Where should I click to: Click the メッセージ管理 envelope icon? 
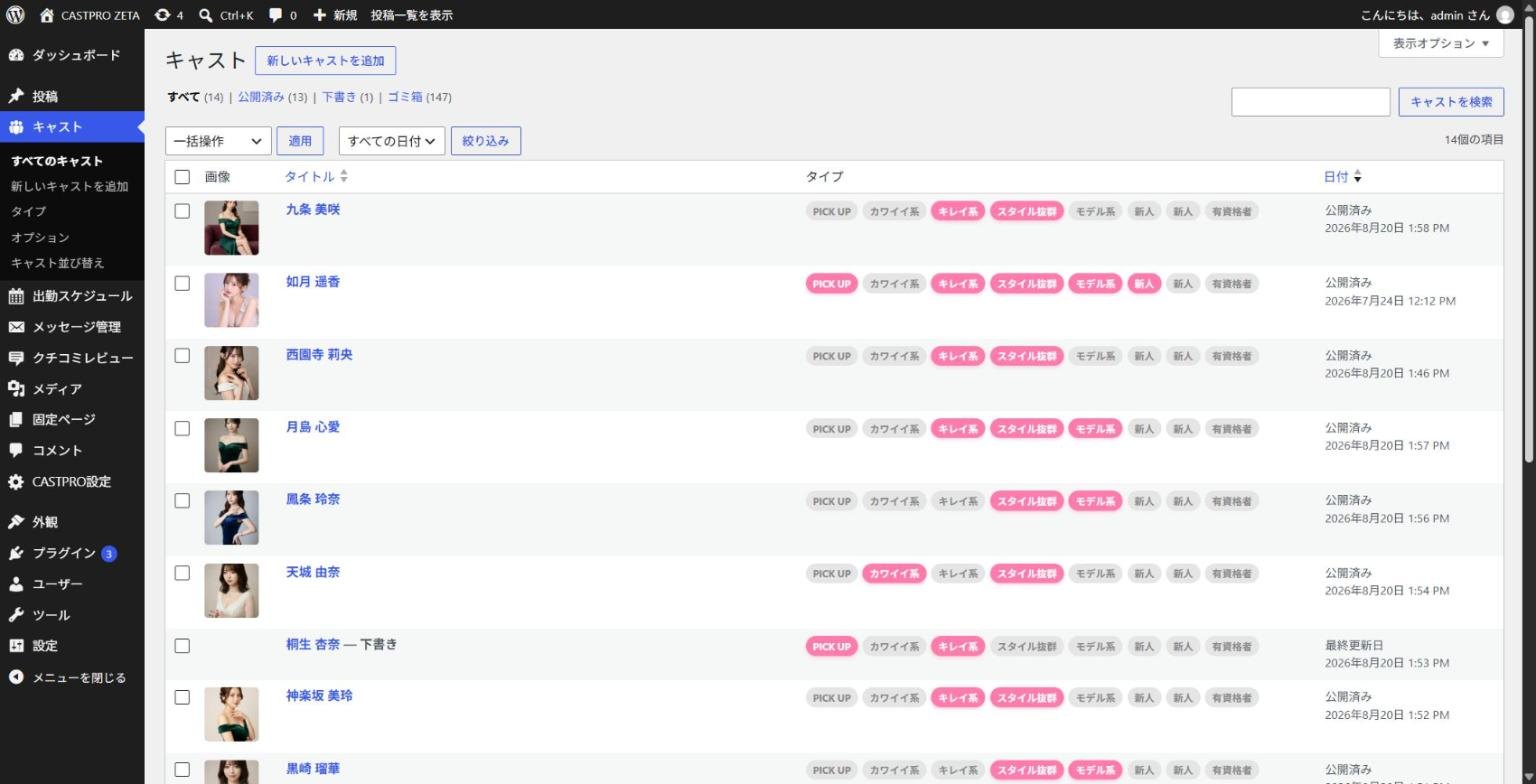pos(16,327)
